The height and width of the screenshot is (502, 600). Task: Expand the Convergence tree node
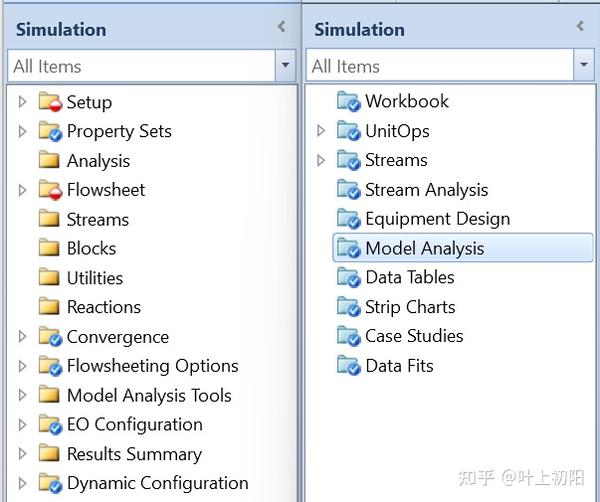click(x=23, y=337)
